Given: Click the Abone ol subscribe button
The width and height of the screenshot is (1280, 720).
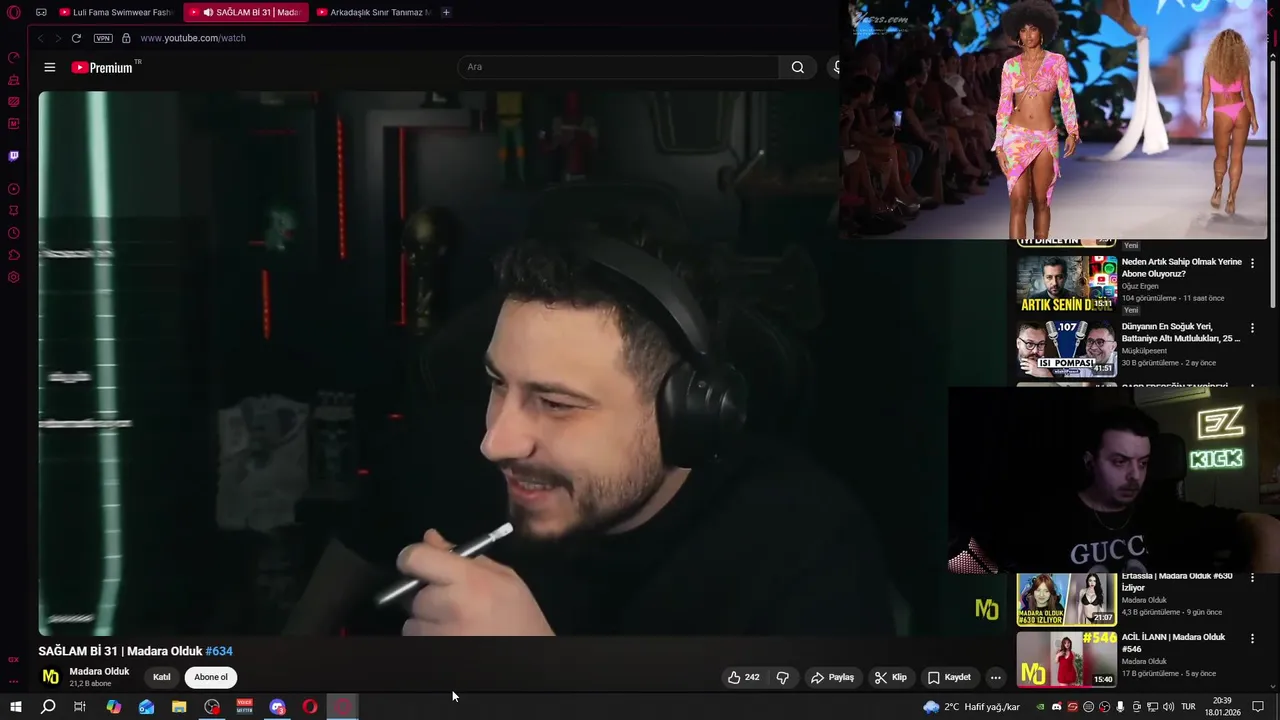Looking at the screenshot, I should click(x=210, y=677).
